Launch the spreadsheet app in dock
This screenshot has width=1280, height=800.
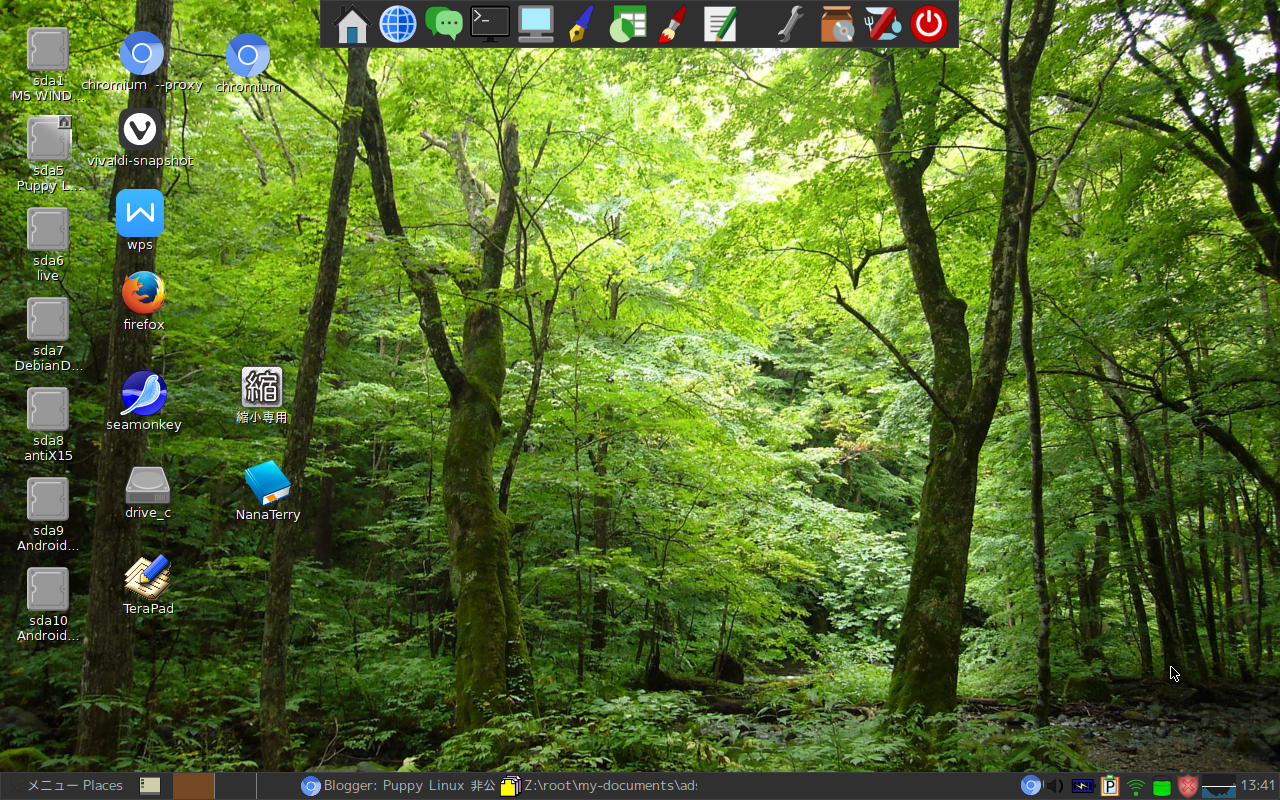click(628, 24)
